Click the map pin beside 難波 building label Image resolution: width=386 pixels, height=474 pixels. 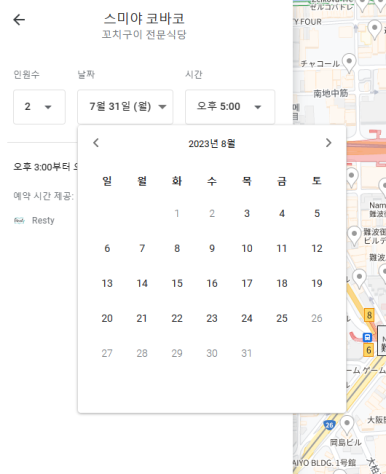354,235
